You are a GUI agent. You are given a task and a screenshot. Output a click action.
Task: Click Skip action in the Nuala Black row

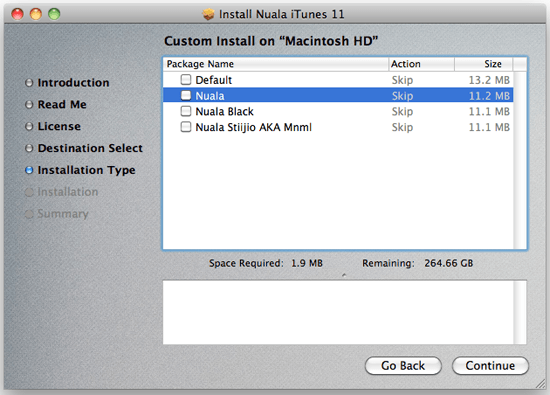pyautogui.click(x=402, y=112)
